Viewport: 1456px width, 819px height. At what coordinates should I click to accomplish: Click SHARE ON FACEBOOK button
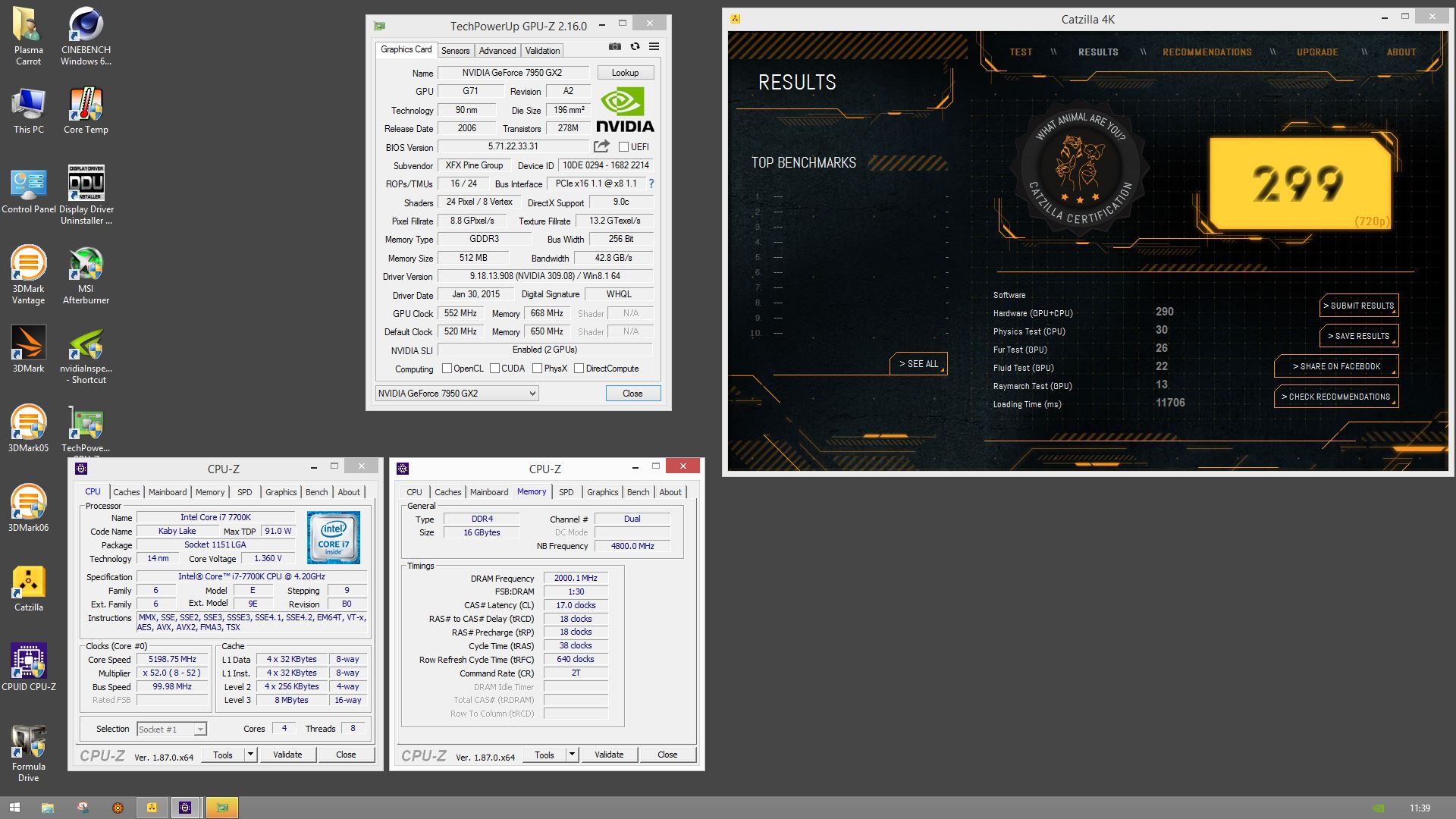(x=1336, y=366)
